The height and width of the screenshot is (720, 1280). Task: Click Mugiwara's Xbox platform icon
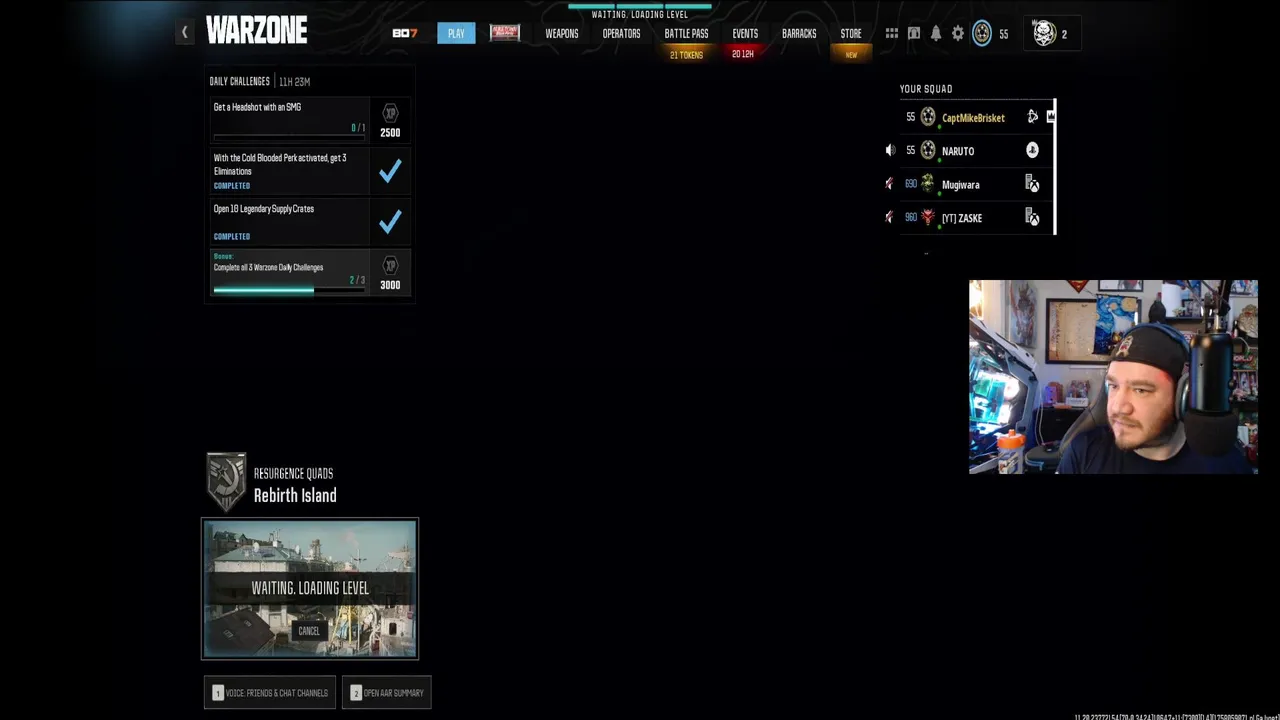pyautogui.click(x=1032, y=184)
